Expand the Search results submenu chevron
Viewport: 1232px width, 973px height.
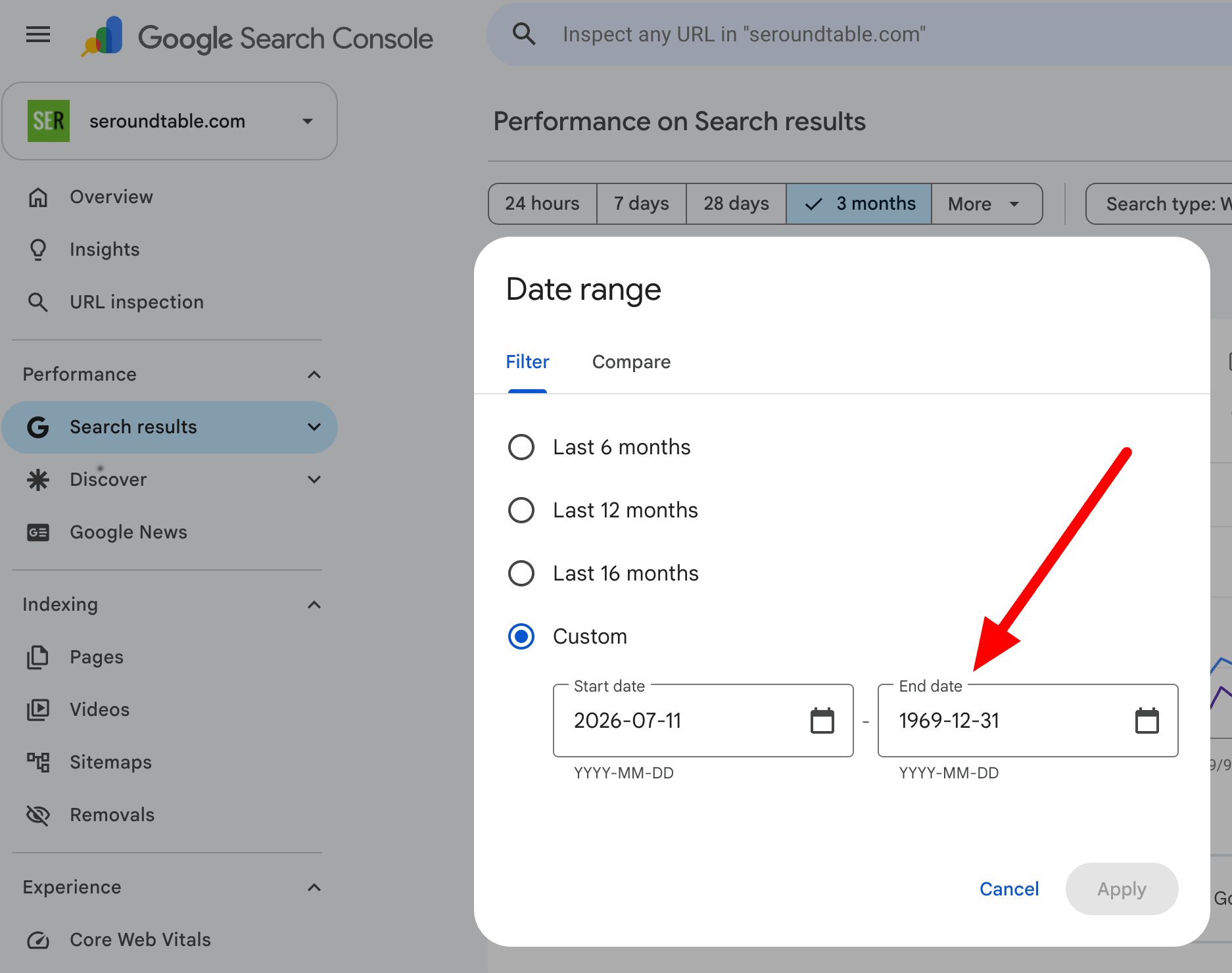tap(314, 427)
